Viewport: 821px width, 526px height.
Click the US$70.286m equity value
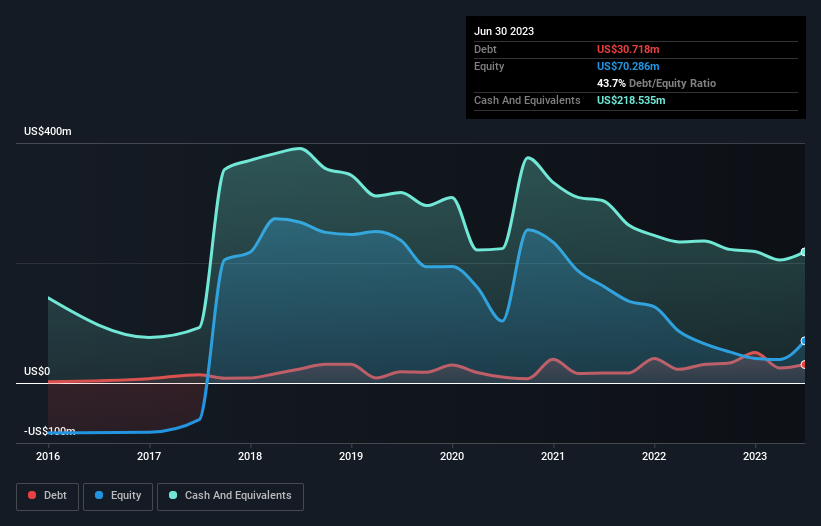click(628, 66)
